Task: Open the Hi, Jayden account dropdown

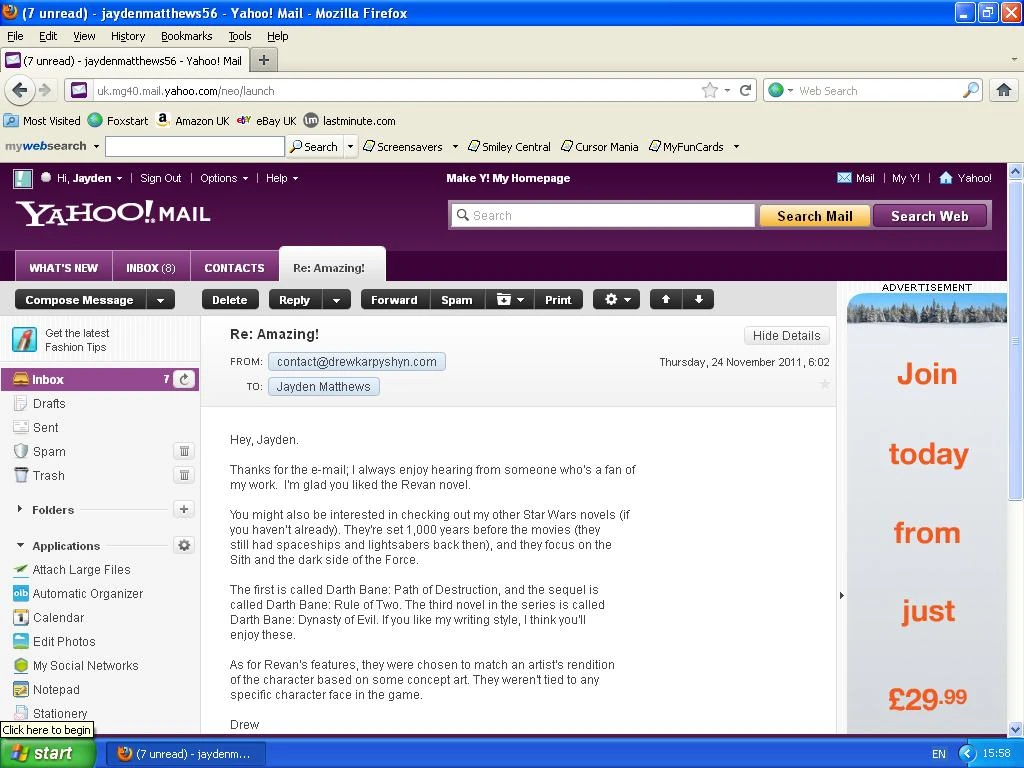Action: tap(89, 178)
